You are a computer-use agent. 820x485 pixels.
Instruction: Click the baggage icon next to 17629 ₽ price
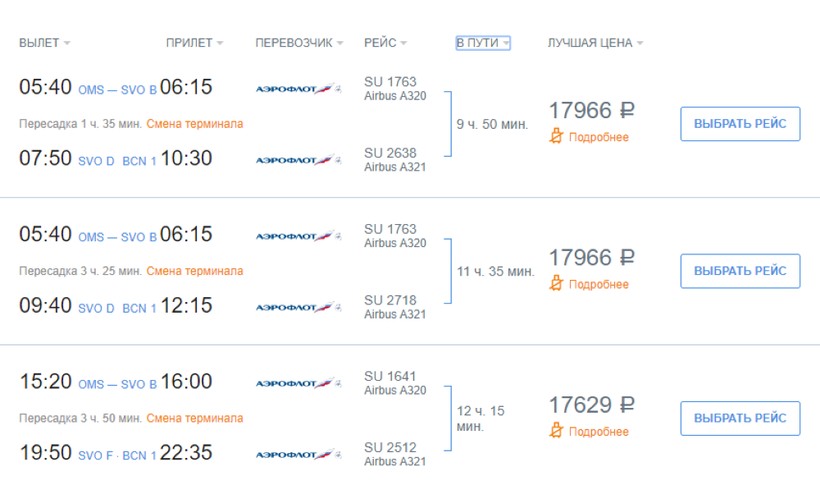(x=557, y=431)
